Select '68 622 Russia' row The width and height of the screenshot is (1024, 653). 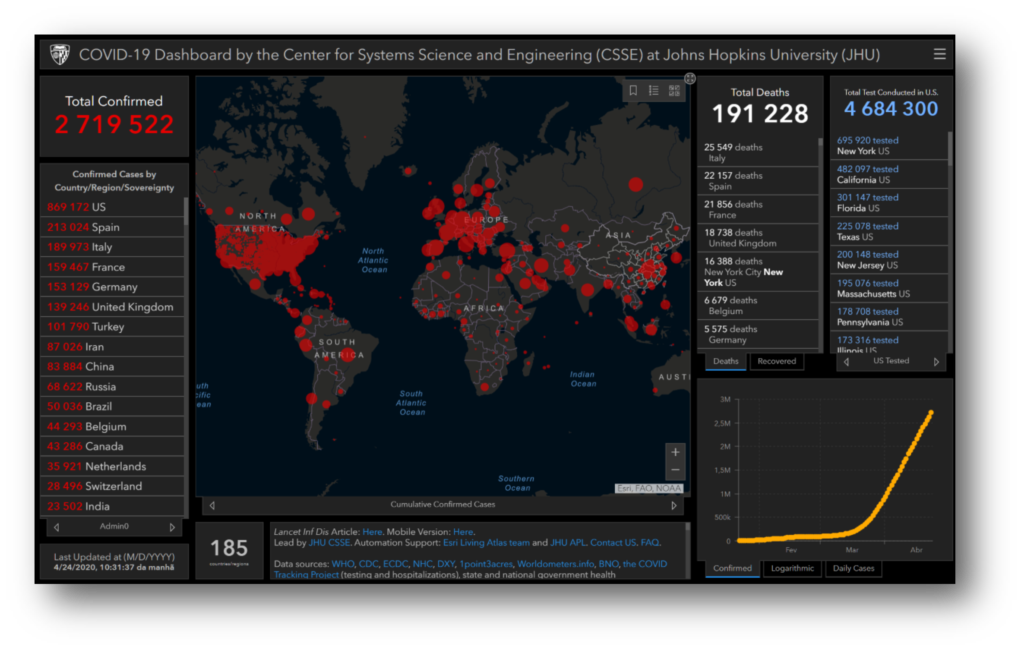(112, 387)
